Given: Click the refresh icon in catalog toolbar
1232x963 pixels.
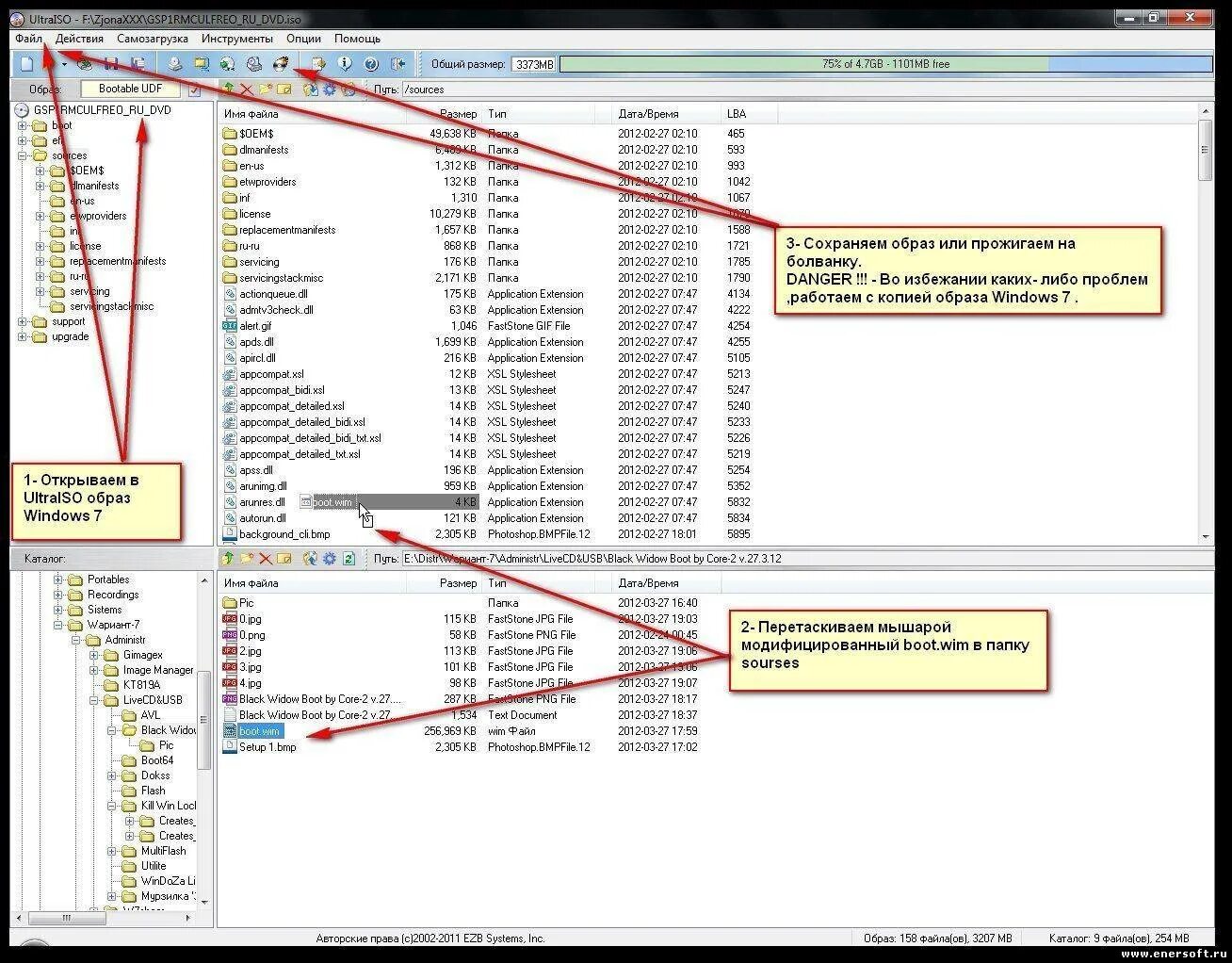Looking at the screenshot, I should (x=349, y=559).
